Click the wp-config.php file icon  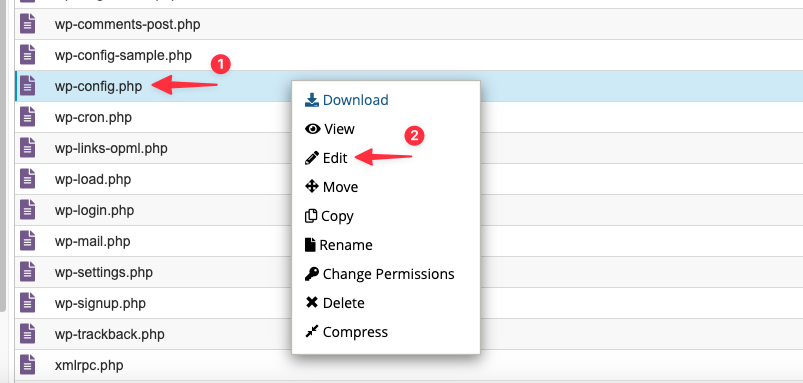click(x=28, y=86)
